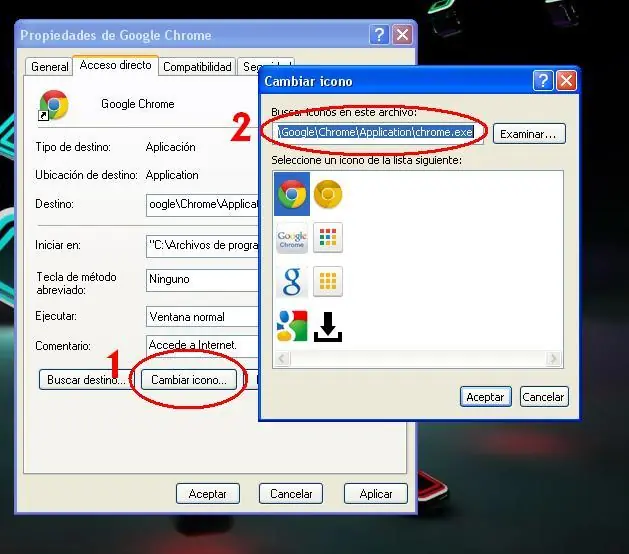Pick the black download arrow icon
This screenshot has height=554, width=629.
coord(328,327)
